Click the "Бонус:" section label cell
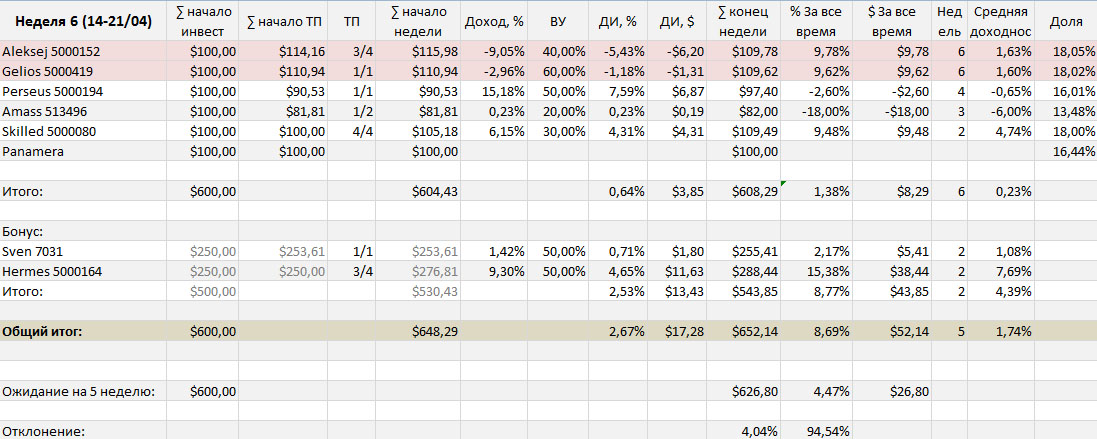The height and width of the screenshot is (439, 1097). click(24, 231)
